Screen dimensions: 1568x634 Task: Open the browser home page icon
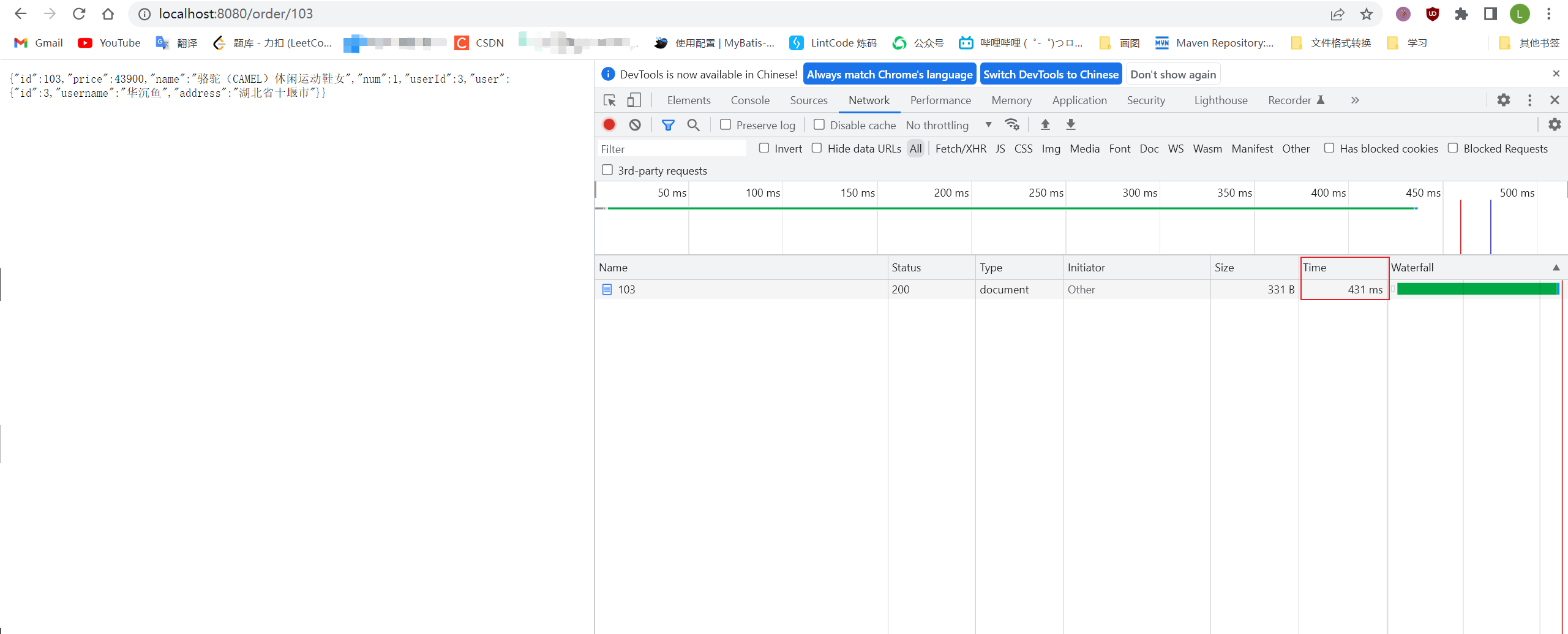[x=108, y=13]
